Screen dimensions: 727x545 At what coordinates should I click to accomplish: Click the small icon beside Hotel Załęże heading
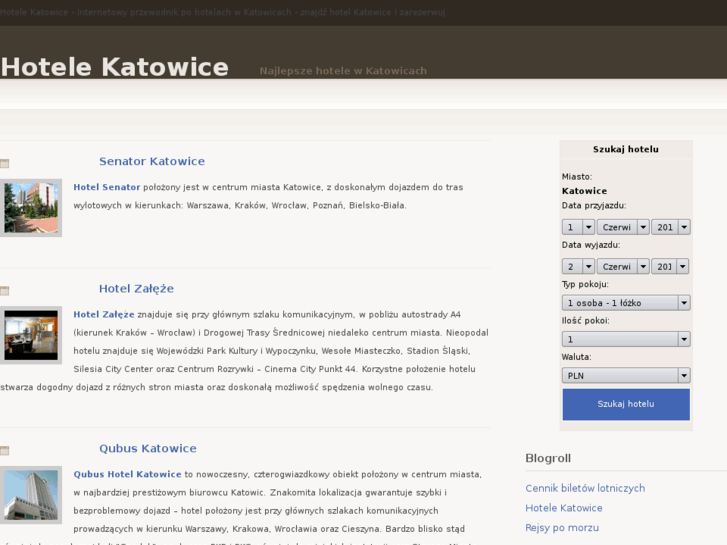[5, 291]
